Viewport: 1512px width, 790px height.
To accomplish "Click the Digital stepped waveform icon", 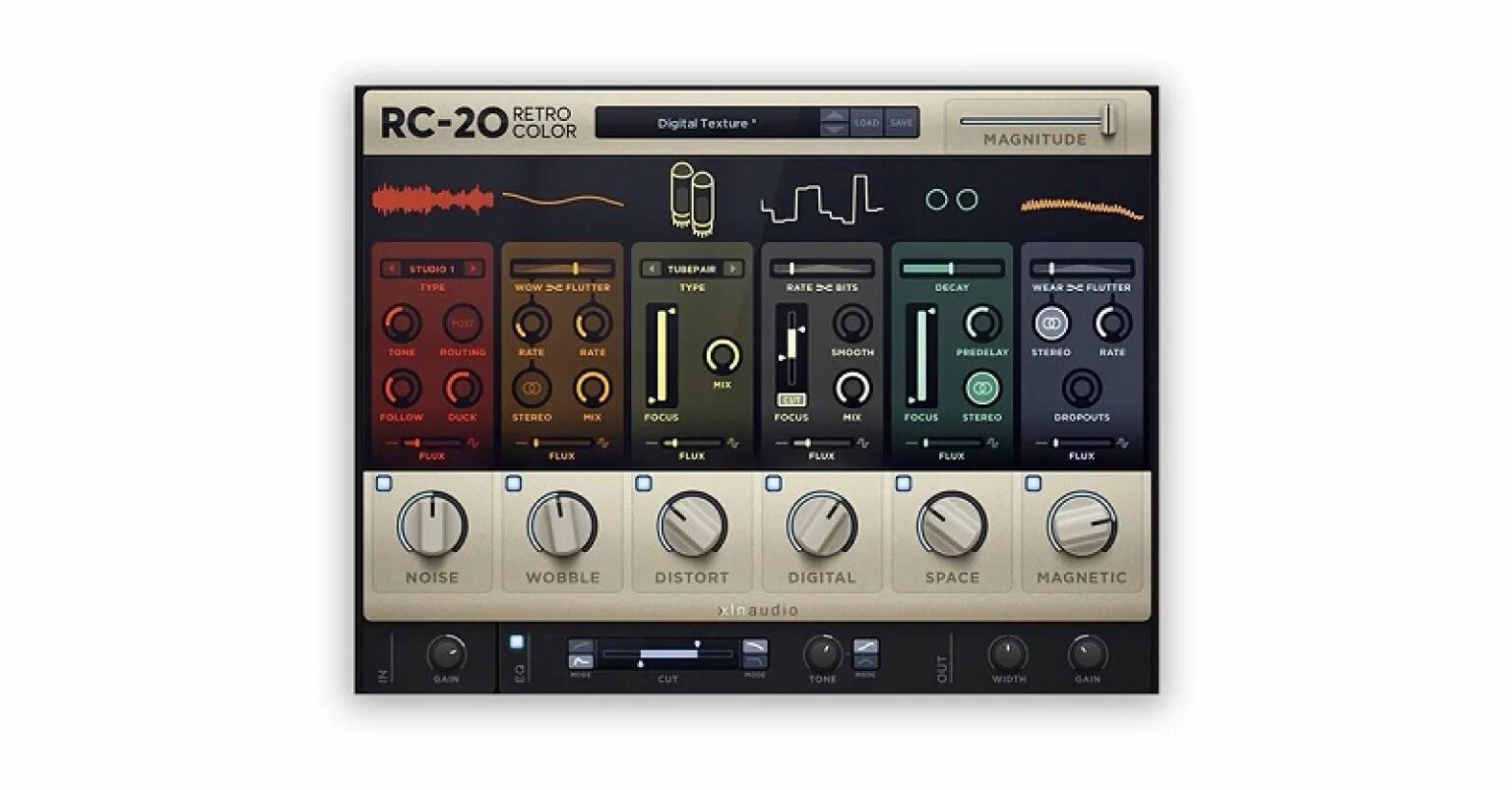I will (x=821, y=199).
